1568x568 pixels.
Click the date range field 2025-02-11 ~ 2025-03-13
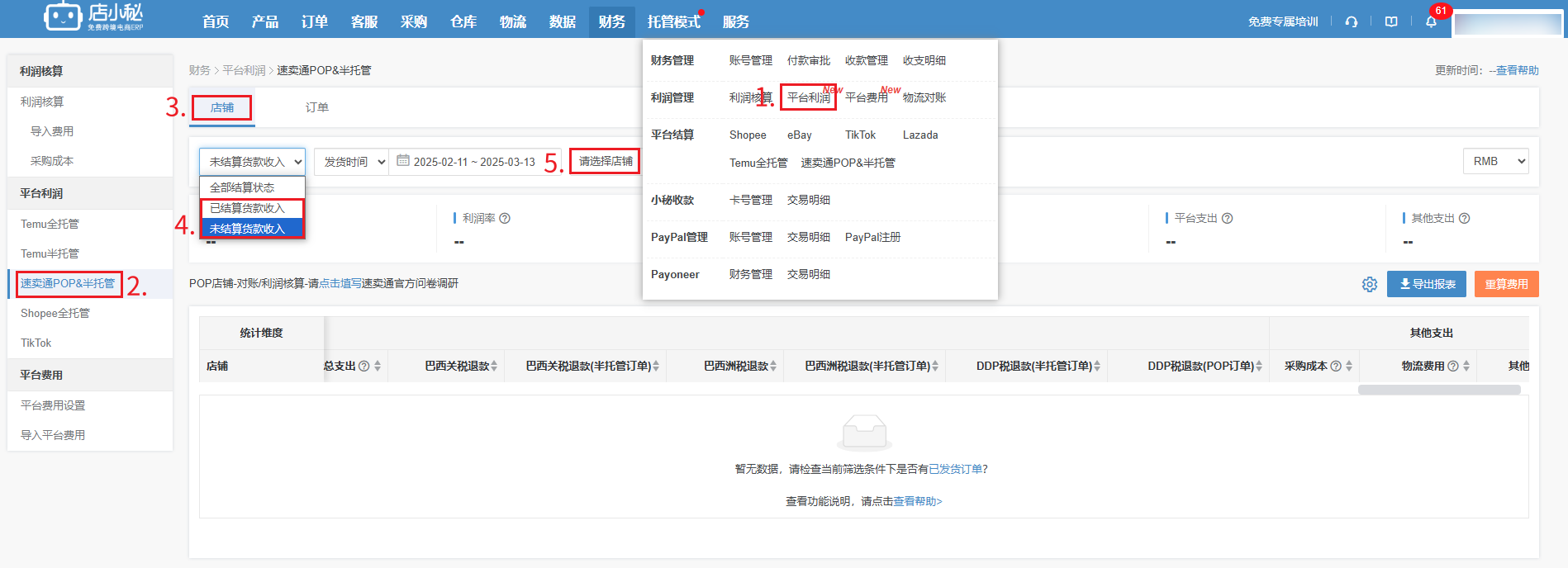(x=474, y=162)
